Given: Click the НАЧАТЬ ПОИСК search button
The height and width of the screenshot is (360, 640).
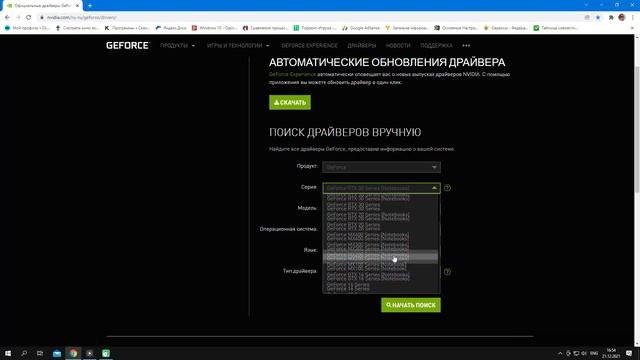Looking at the screenshot, I should pyautogui.click(x=411, y=305).
